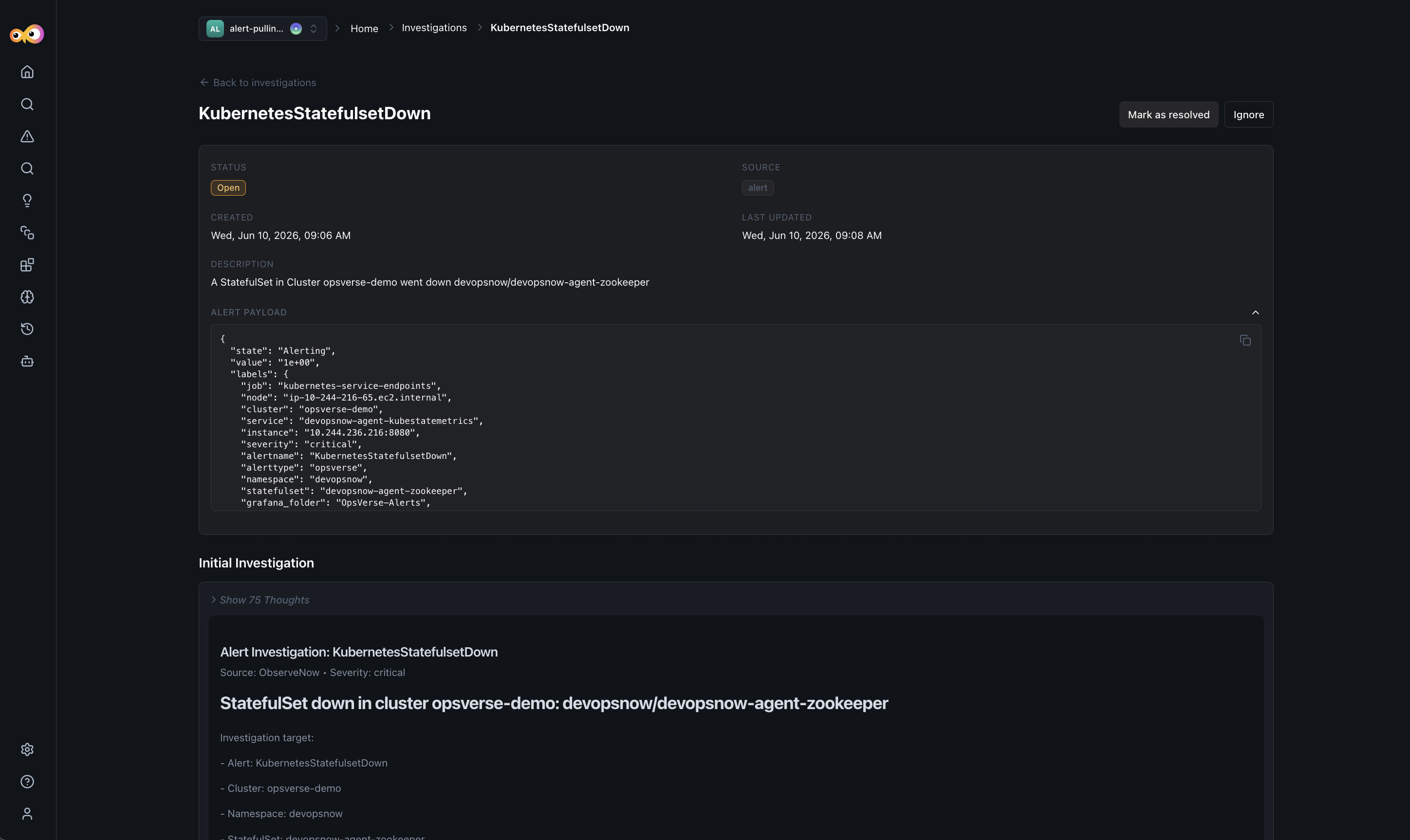Viewport: 1410px width, 840px height.
Task: Click the "state": "Alerting" payload line
Action: click(282, 351)
